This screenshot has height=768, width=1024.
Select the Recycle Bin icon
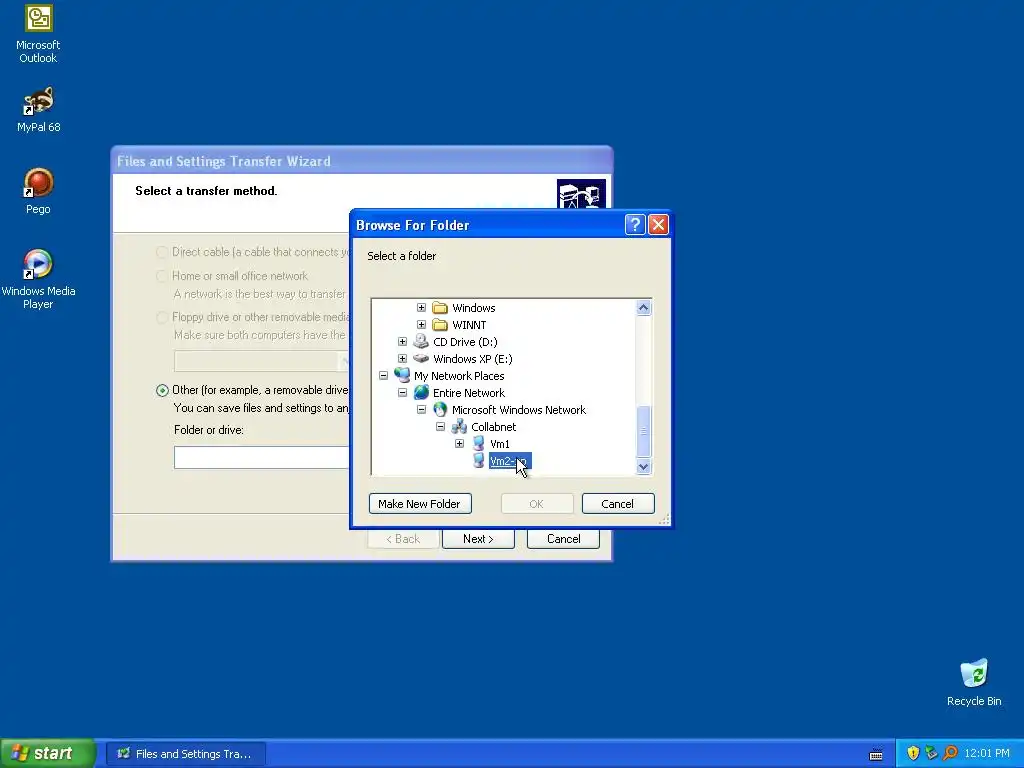click(x=974, y=682)
